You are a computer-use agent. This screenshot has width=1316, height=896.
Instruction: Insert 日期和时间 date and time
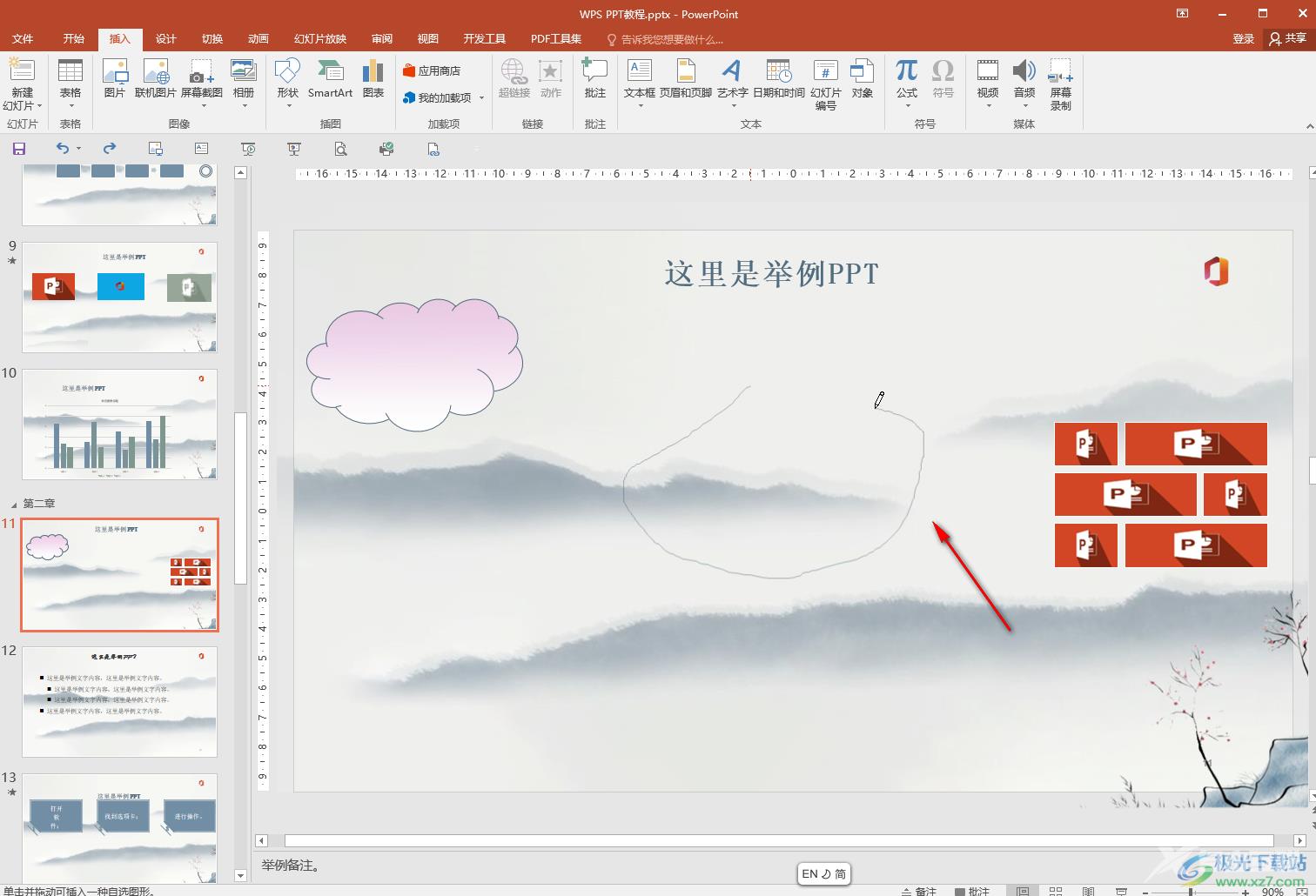tap(778, 78)
